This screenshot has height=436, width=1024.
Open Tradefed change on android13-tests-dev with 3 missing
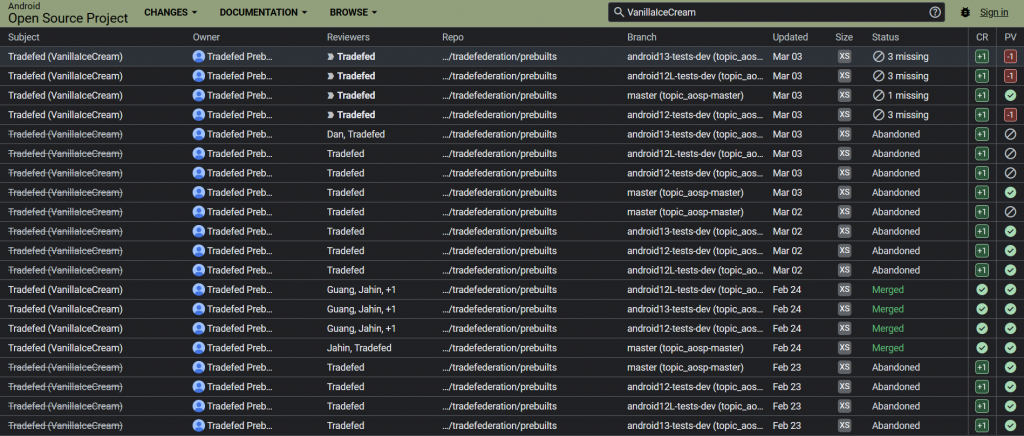65,57
